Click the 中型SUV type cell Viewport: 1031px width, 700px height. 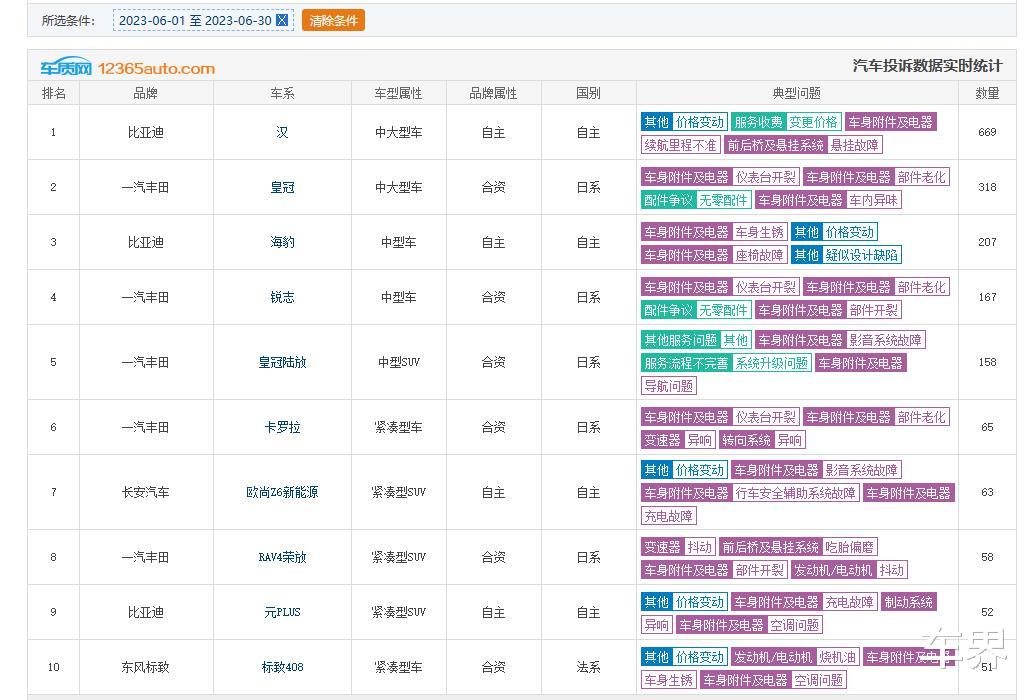pyautogui.click(x=398, y=362)
